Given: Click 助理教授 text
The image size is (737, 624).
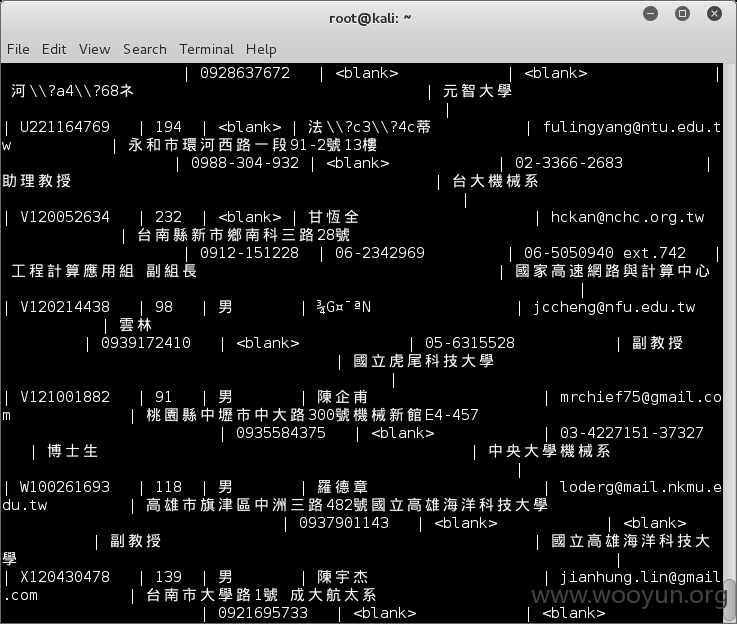Looking at the screenshot, I should [37, 181].
